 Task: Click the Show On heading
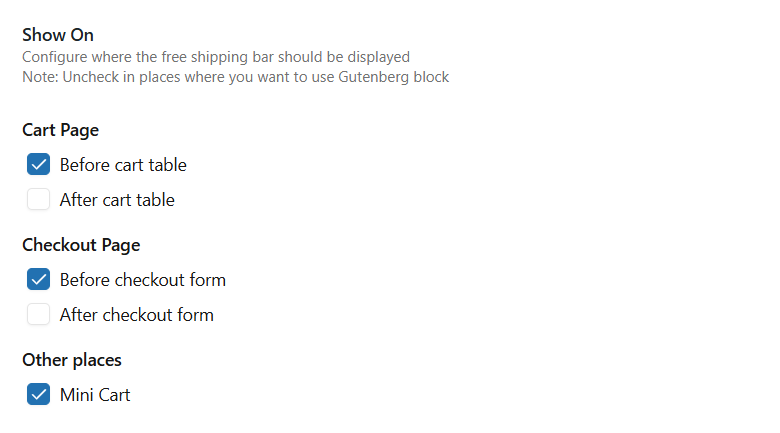click(58, 36)
